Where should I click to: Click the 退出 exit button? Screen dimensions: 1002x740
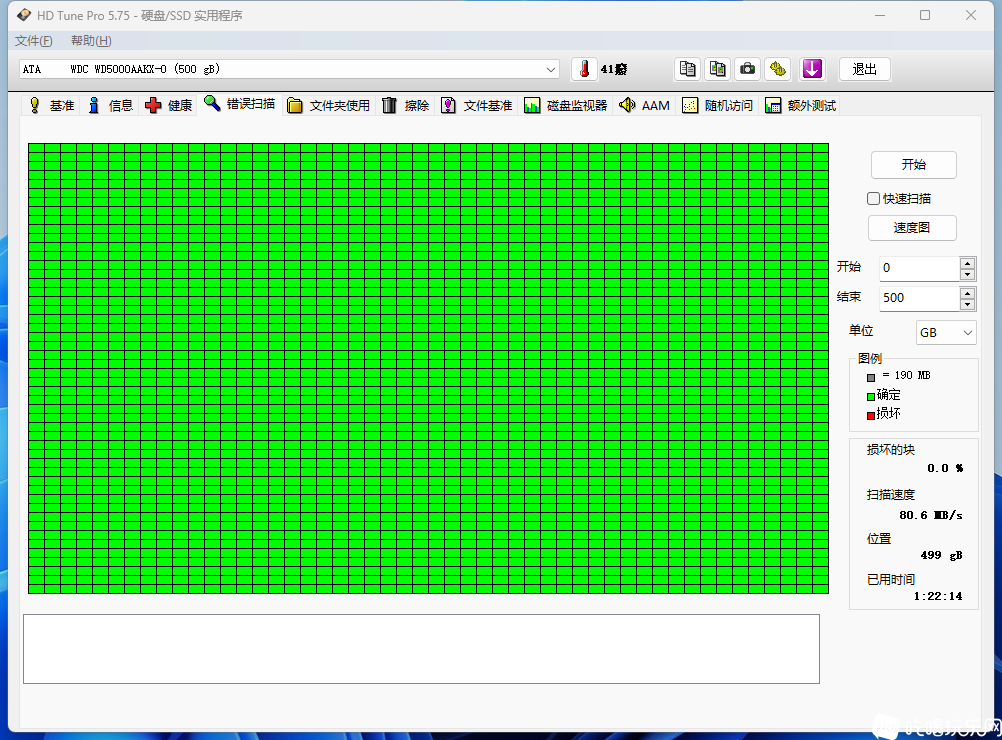tap(865, 69)
